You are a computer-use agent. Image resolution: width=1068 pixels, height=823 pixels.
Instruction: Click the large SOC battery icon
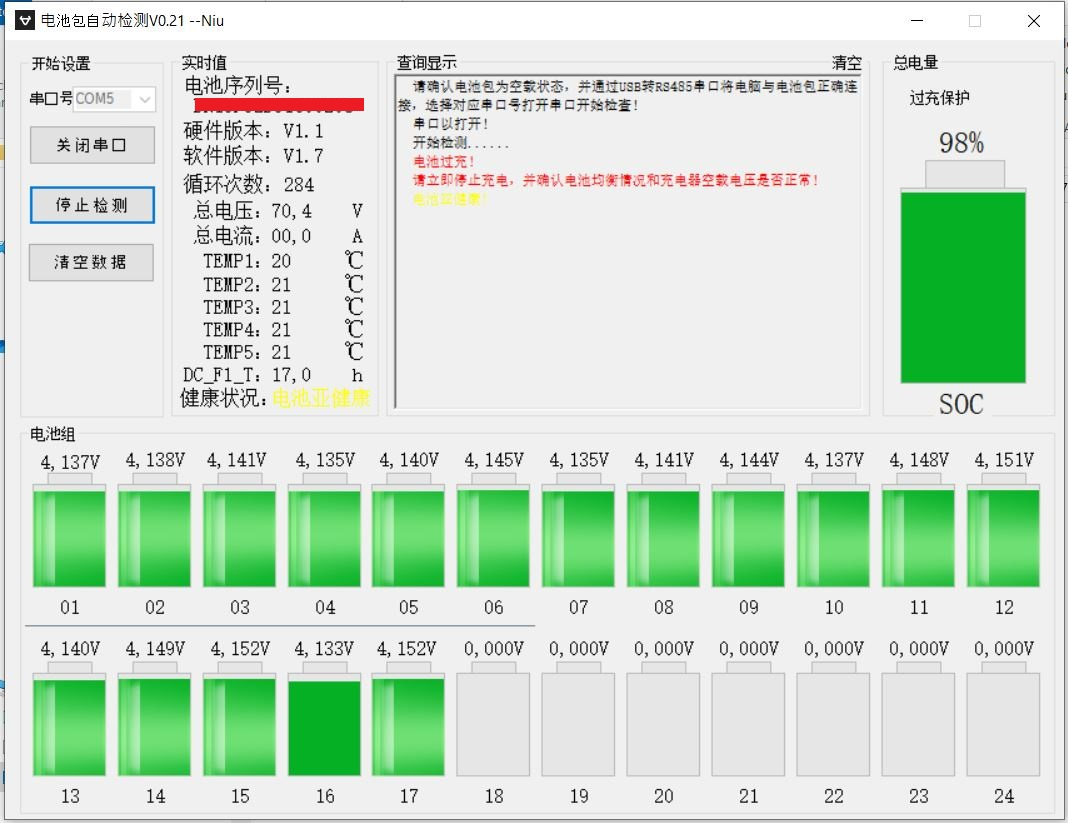point(963,285)
